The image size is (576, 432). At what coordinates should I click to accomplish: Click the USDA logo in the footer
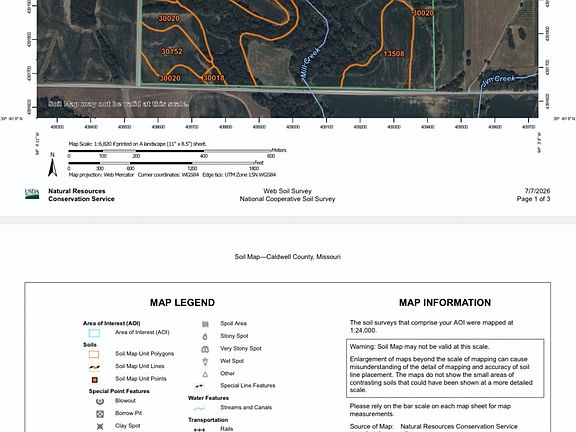click(32, 194)
